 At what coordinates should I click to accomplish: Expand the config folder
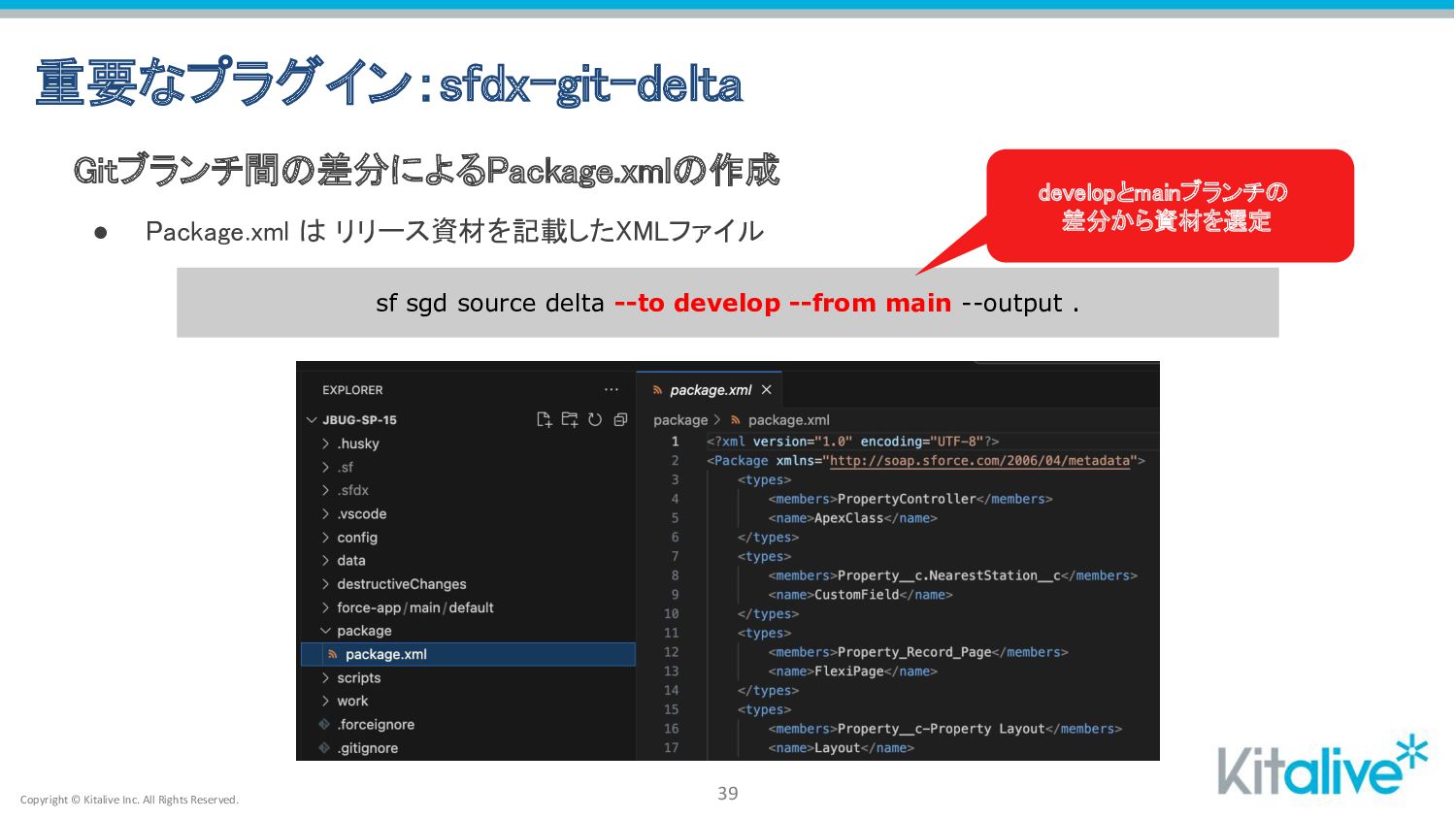pos(326,537)
